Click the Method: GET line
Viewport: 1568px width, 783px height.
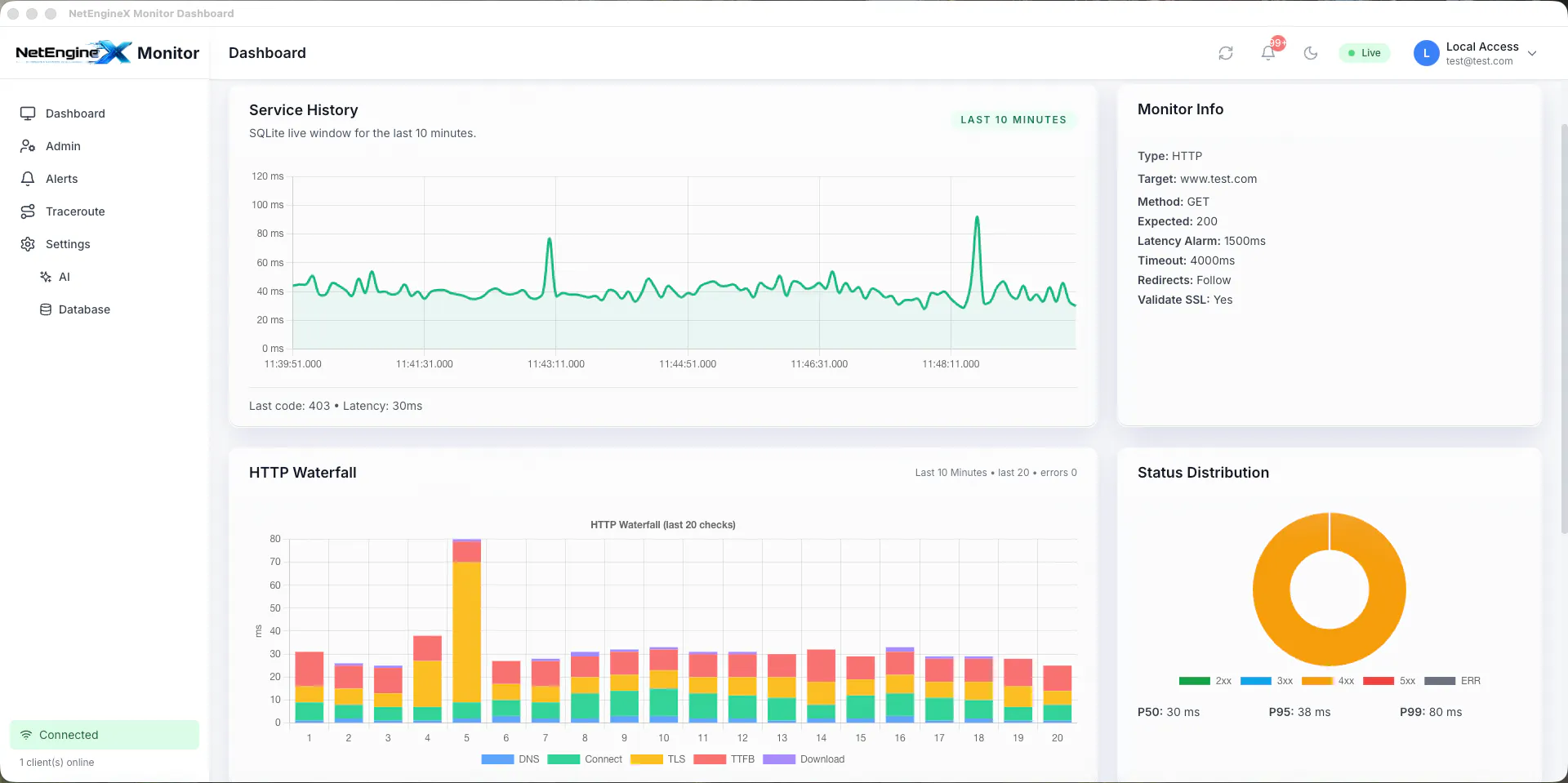click(x=1174, y=202)
